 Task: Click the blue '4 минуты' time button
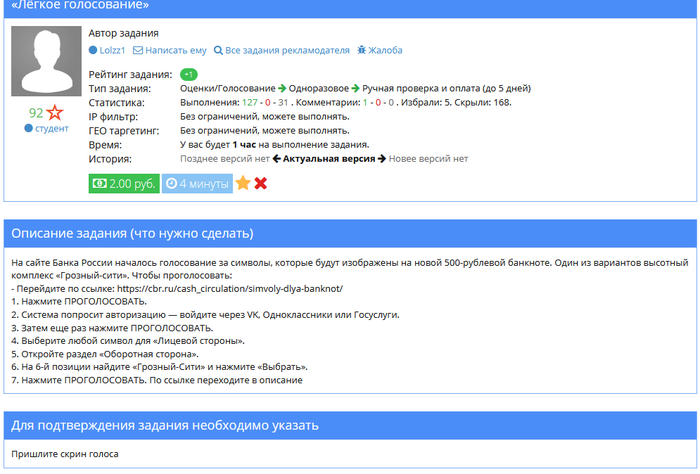[197, 184]
